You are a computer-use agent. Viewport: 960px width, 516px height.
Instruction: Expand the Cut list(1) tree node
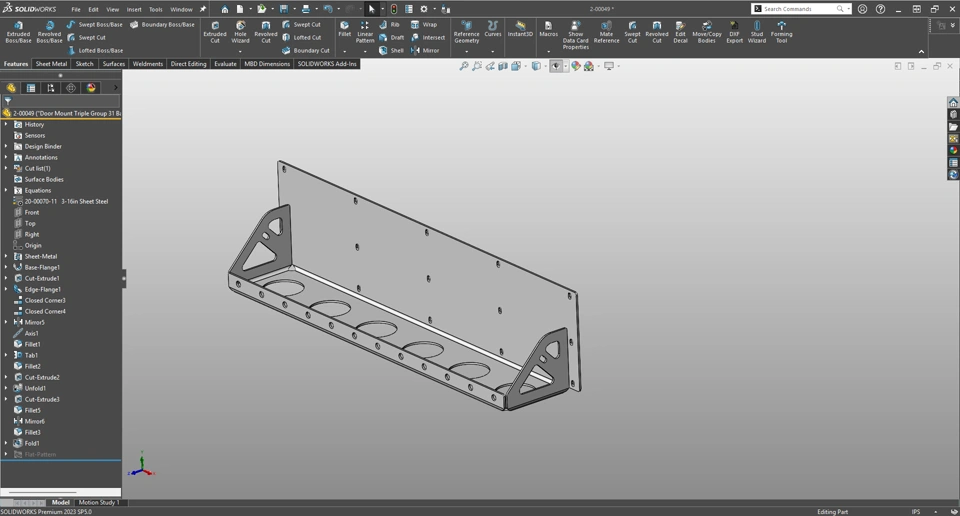point(6,168)
